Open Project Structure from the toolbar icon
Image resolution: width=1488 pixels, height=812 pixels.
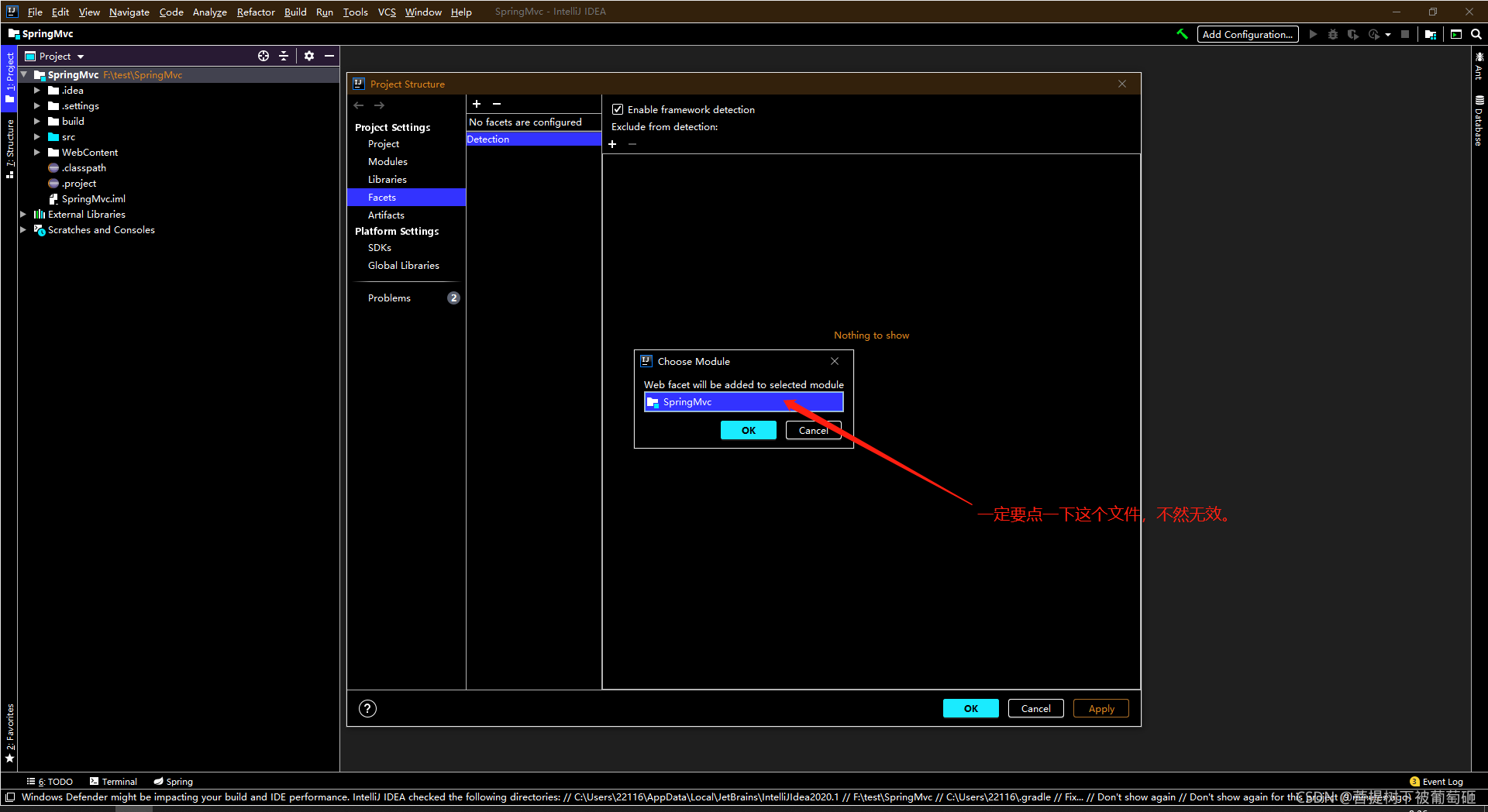point(1431,34)
